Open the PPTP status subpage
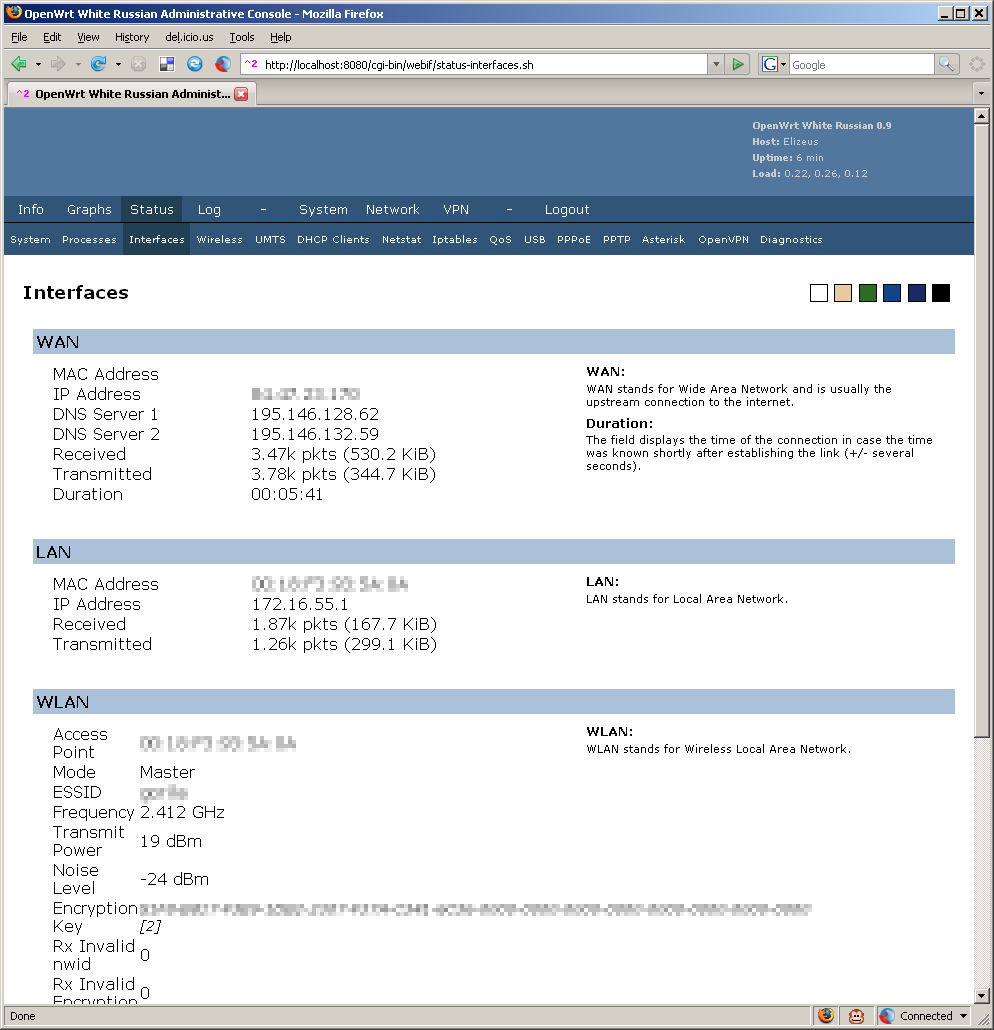994x1030 pixels. click(616, 240)
